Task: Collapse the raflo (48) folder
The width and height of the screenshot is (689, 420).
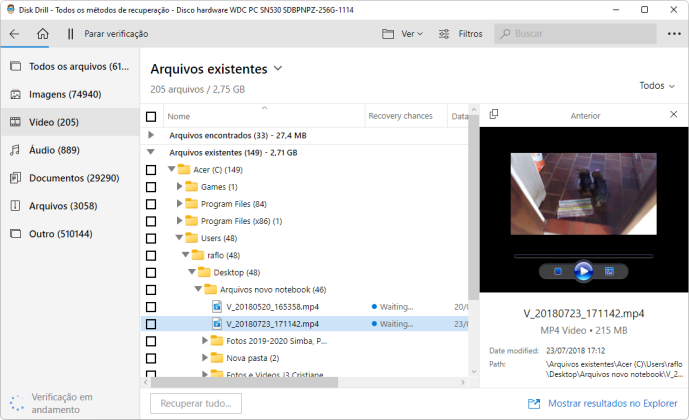Action: pos(185,255)
